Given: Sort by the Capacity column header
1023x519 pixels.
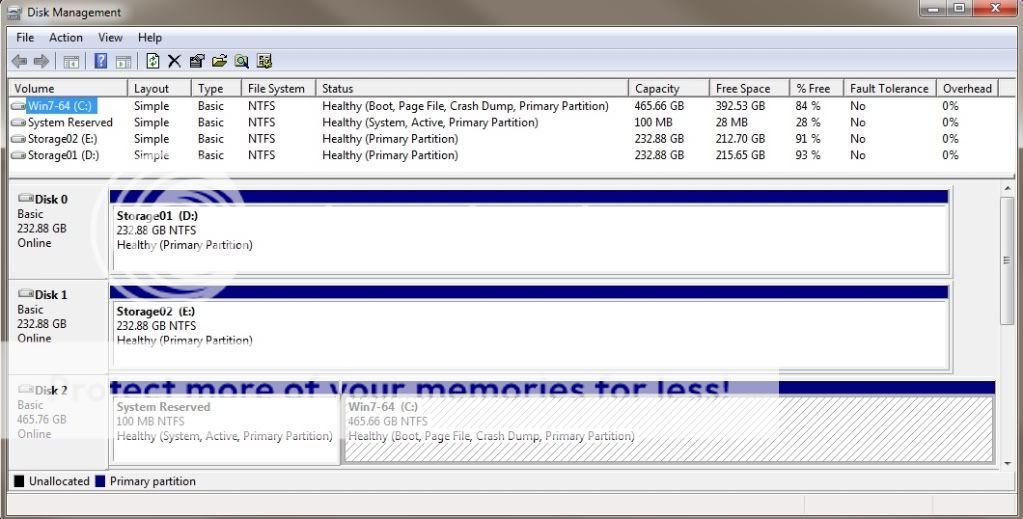Looking at the screenshot, I should click(669, 88).
